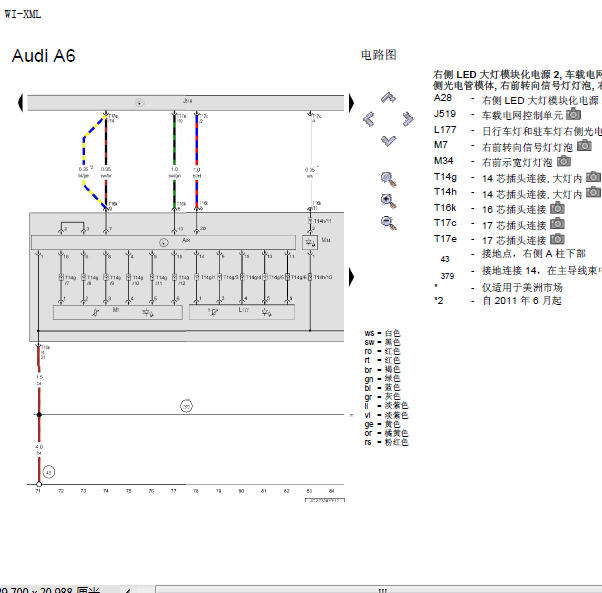Click the '379' ground connection legend row
This screenshot has height=593, width=602.
click(521, 272)
